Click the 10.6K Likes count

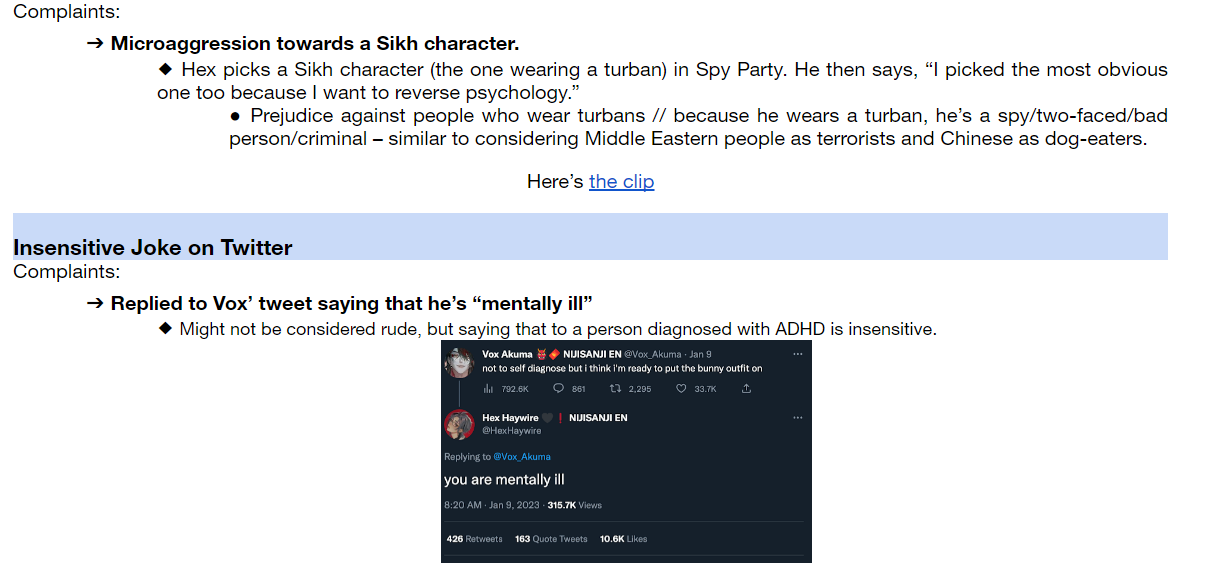(x=623, y=539)
